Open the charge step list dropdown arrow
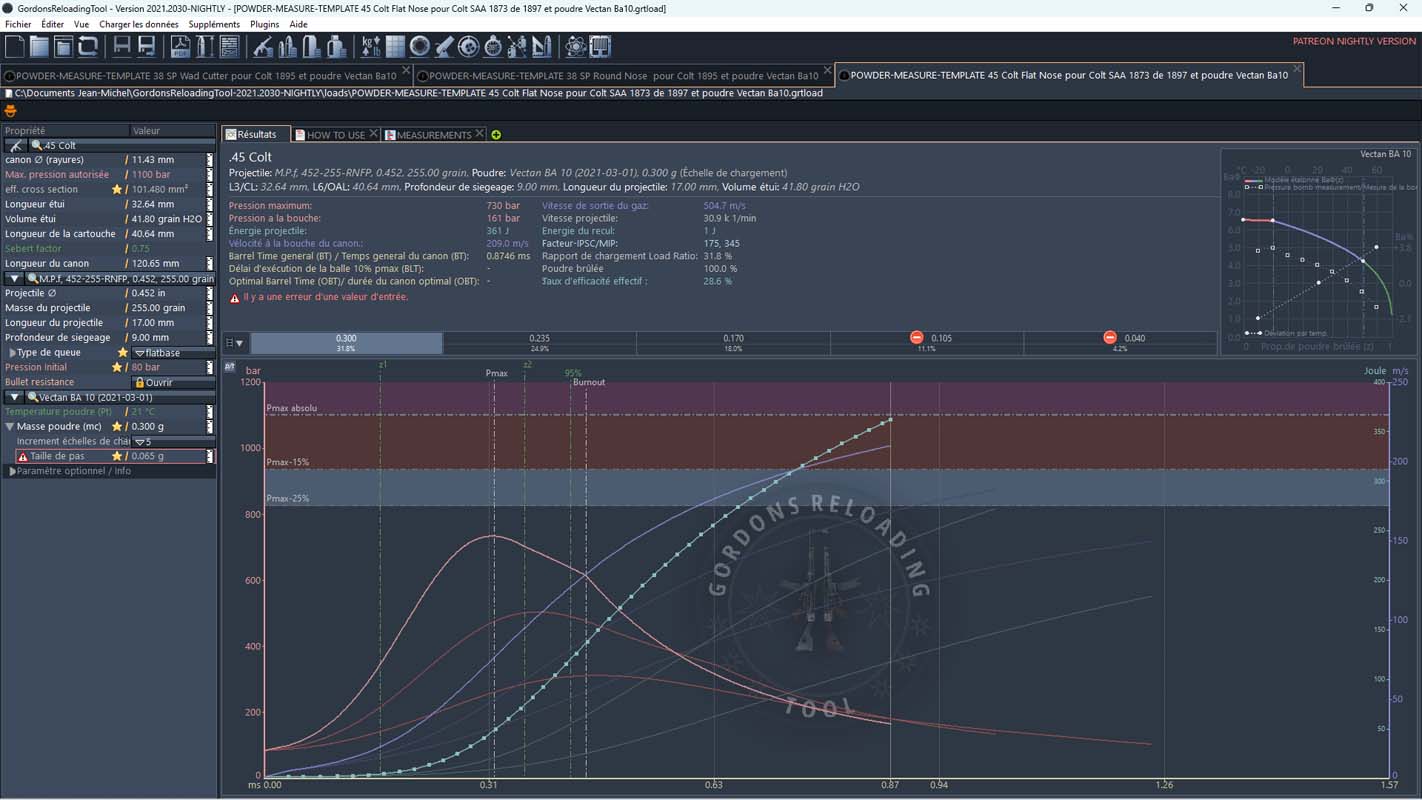Screen dimensions: 1422x800 239,343
